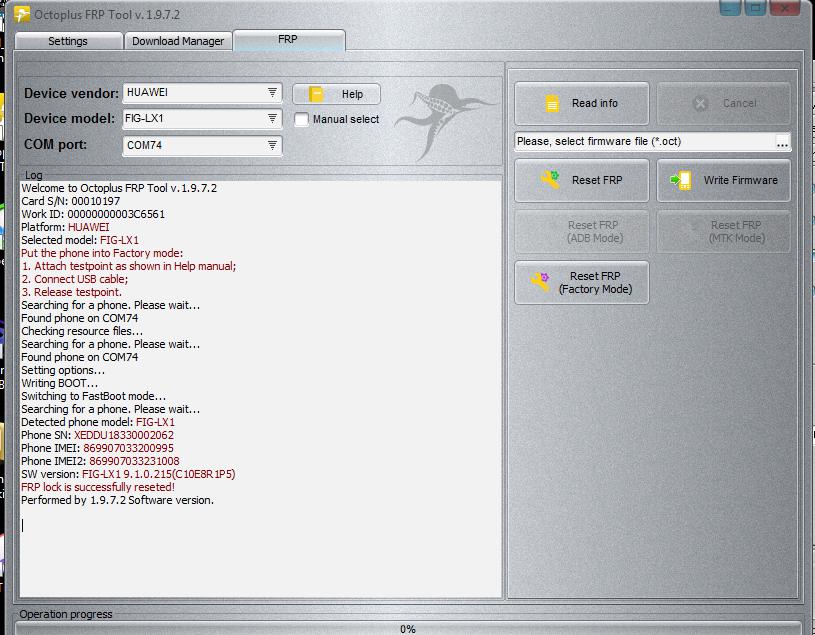Click log line 'Card S/N: 00010197'
The height and width of the screenshot is (635, 815).
pyautogui.click(x=71, y=201)
